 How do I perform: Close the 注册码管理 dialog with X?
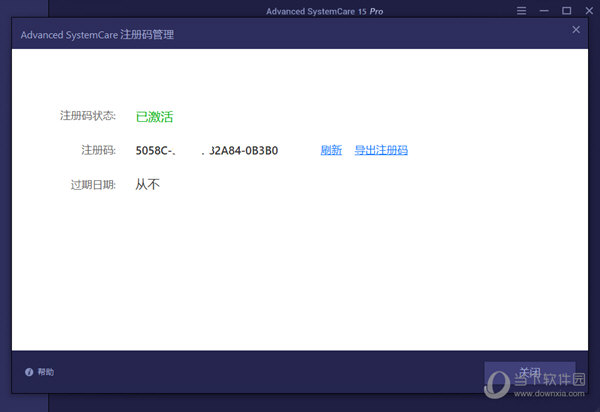(x=576, y=30)
